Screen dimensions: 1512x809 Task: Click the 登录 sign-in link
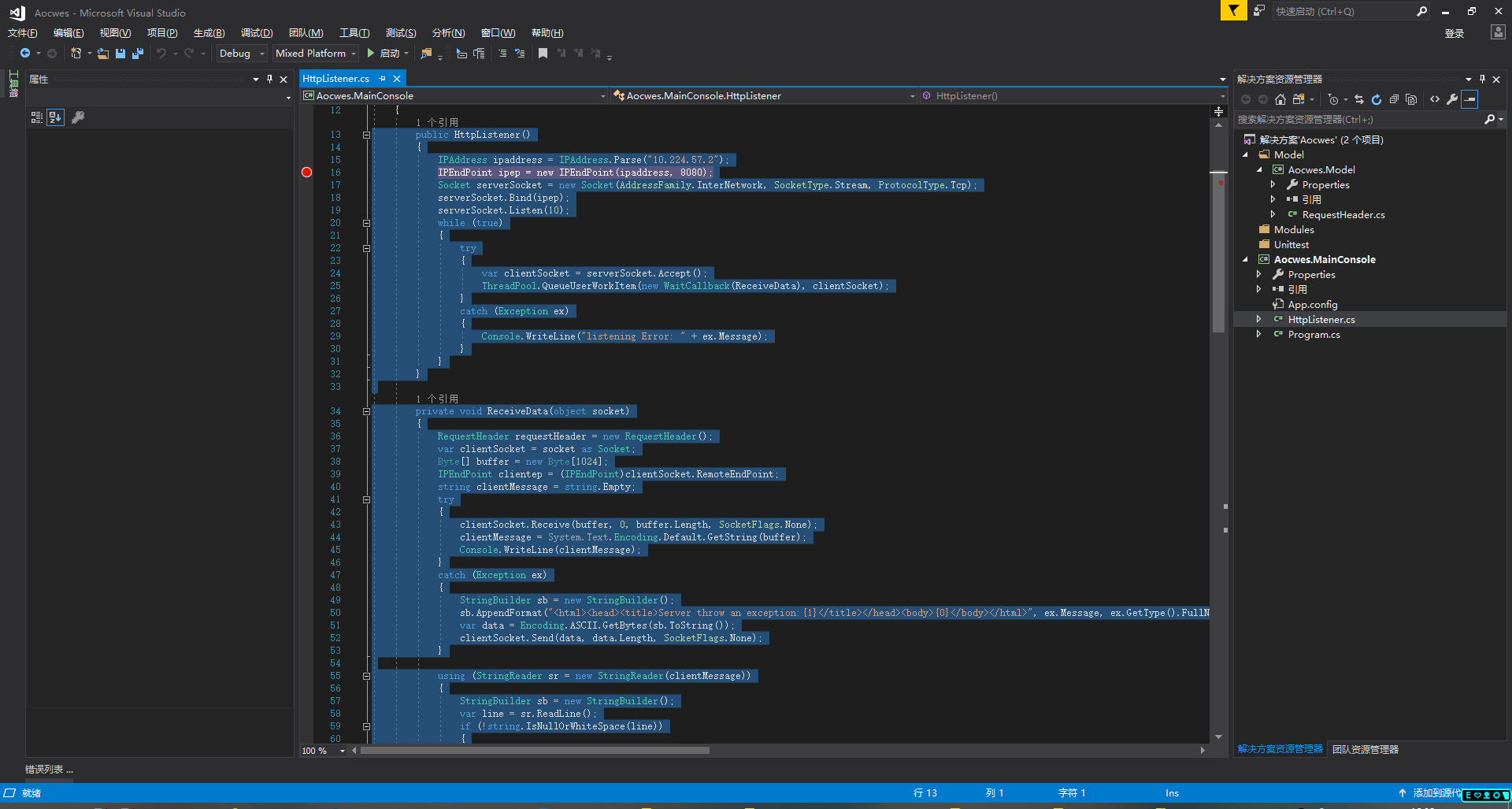coord(1455,33)
